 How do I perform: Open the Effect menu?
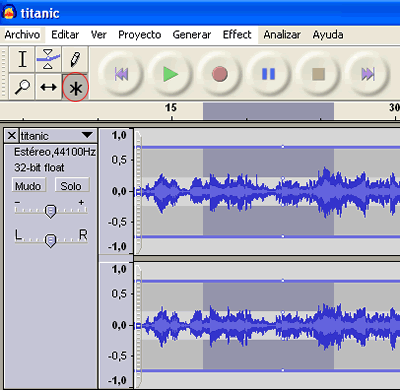tap(237, 34)
